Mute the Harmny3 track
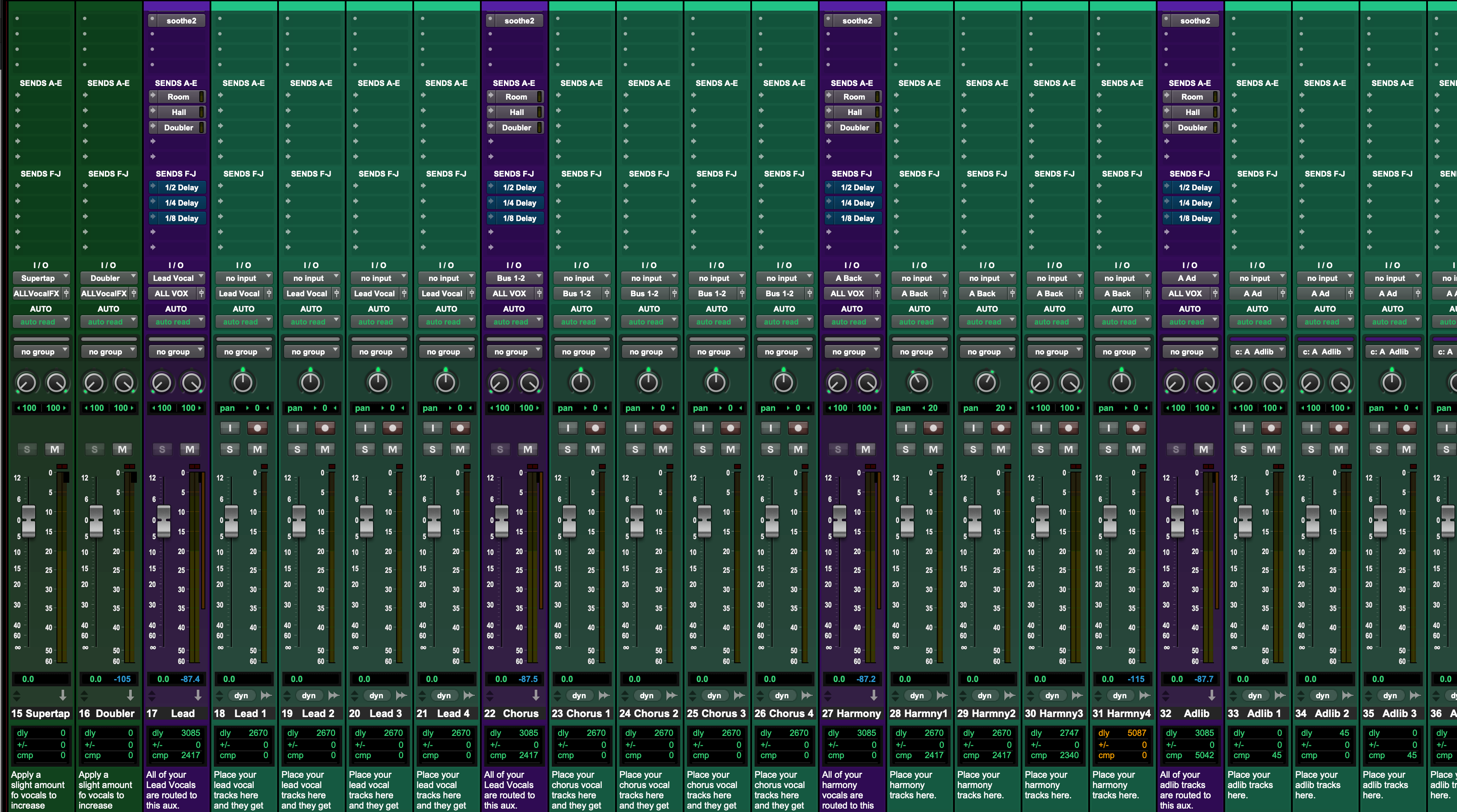This screenshot has height=812, width=1457. click(1068, 449)
